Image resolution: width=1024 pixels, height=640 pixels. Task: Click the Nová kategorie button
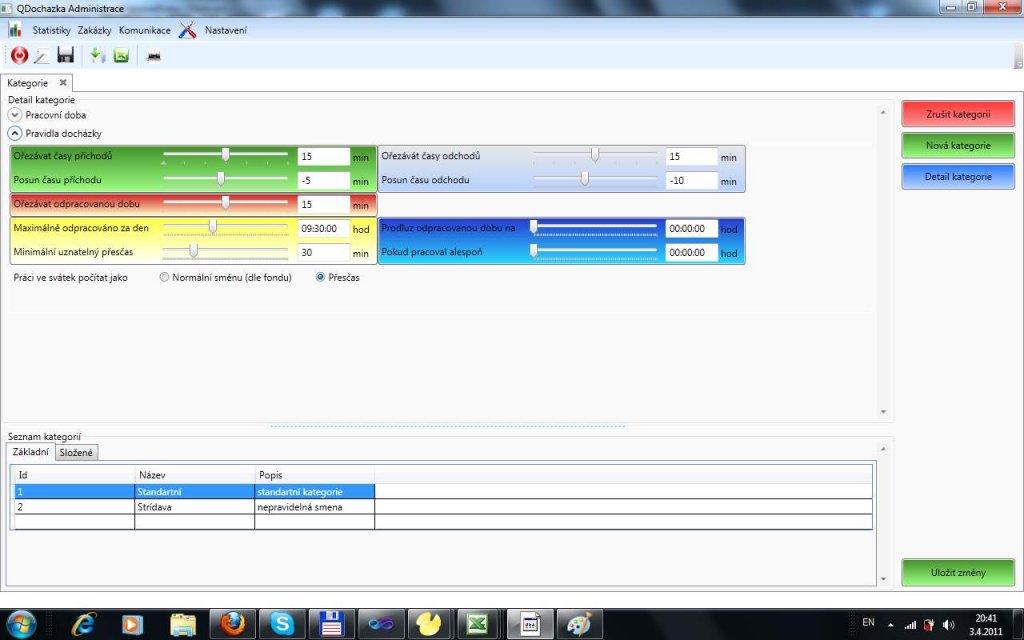958,145
